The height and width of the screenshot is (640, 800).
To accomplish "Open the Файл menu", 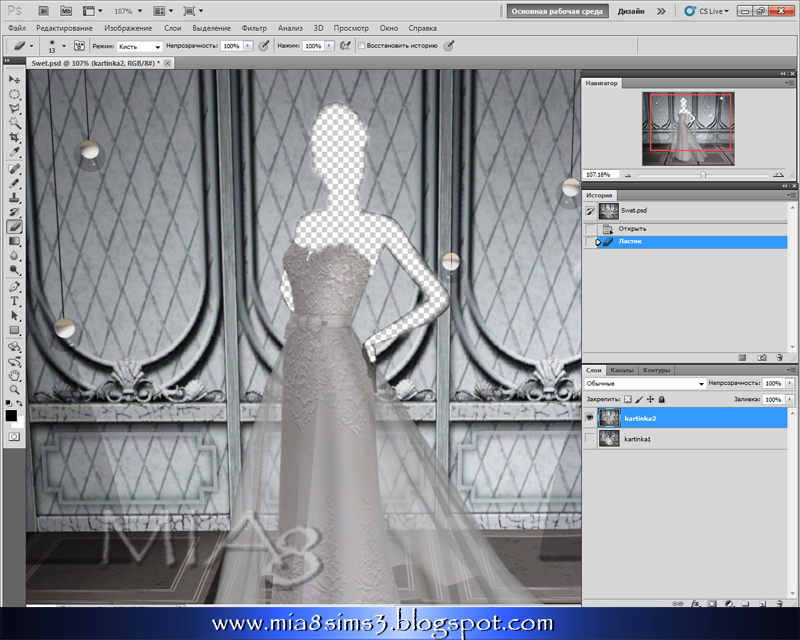I will tap(17, 29).
